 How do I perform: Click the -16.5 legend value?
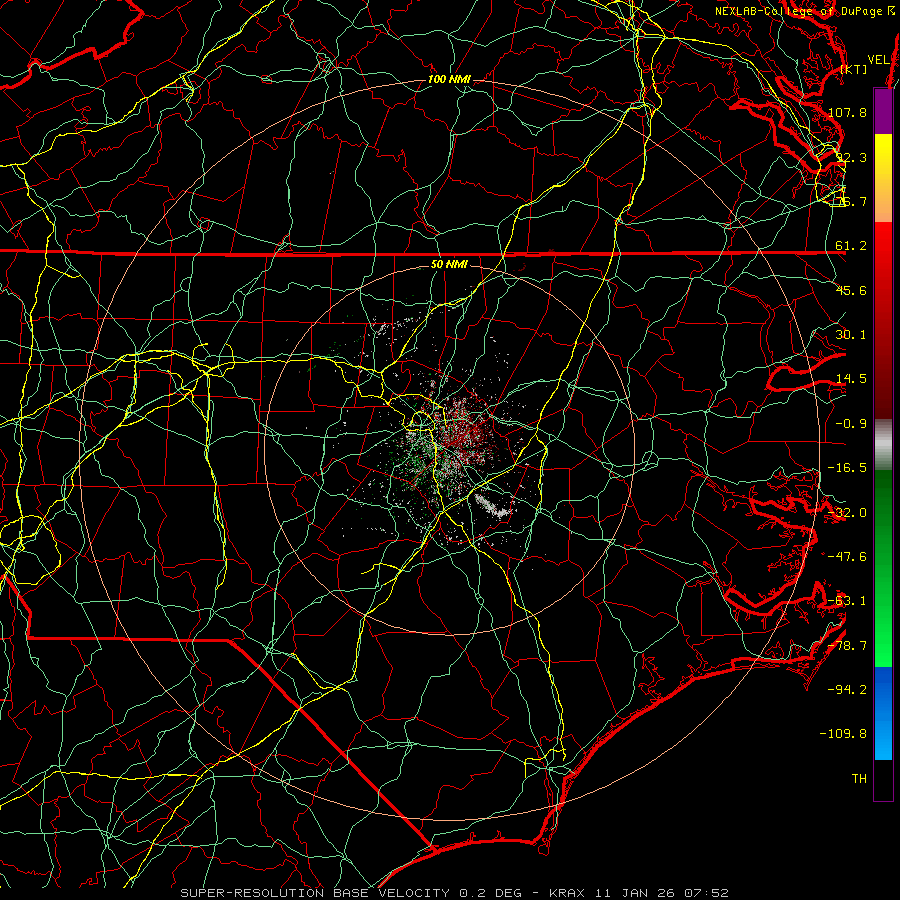(x=847, y=468)
